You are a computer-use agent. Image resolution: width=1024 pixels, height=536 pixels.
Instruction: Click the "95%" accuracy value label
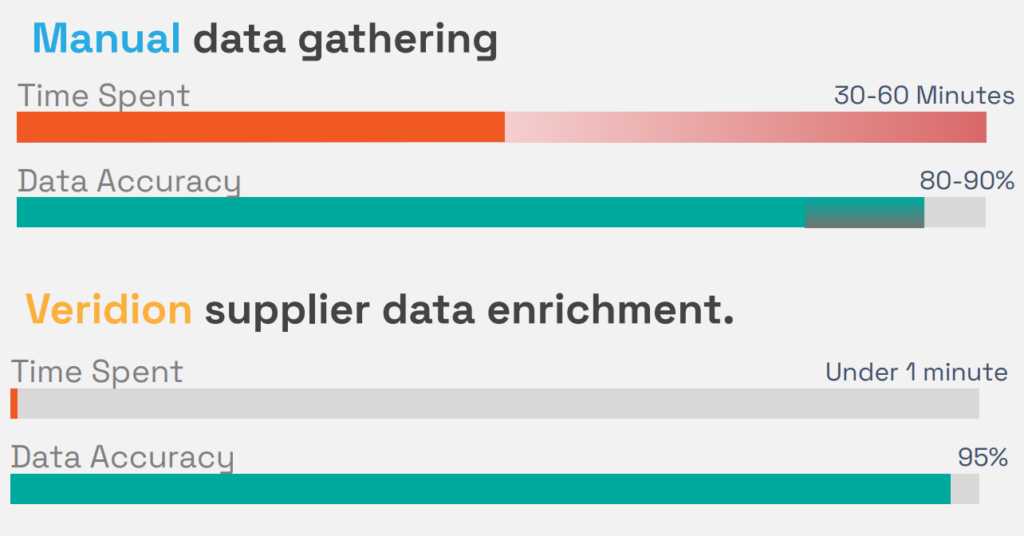(983, 457)
